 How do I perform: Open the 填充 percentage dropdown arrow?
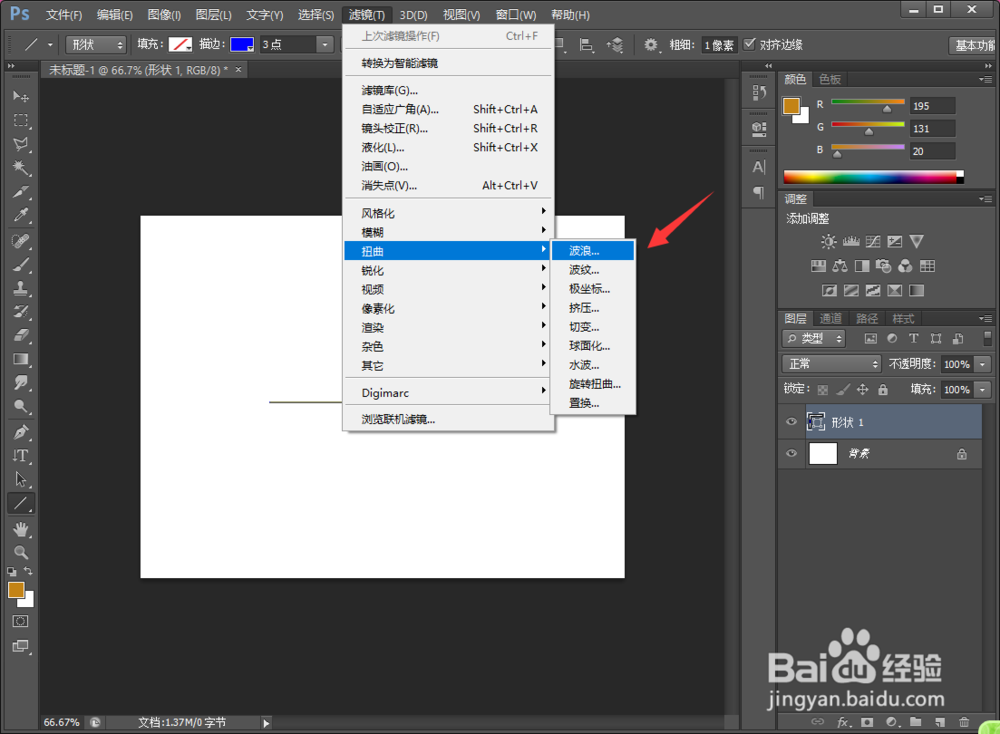click(x=983, y=390)
